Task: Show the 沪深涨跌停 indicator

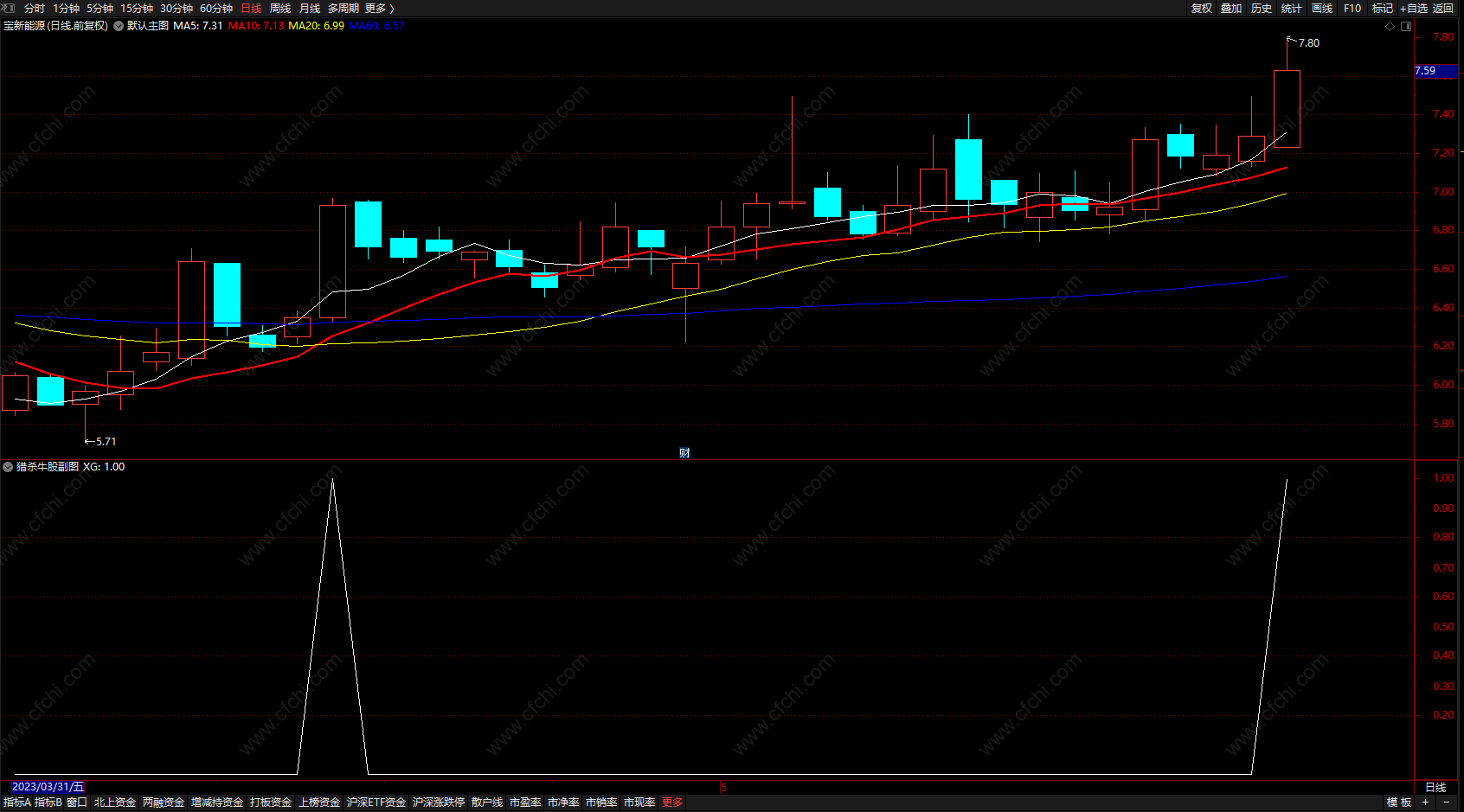Action: (x=439, y=802)
